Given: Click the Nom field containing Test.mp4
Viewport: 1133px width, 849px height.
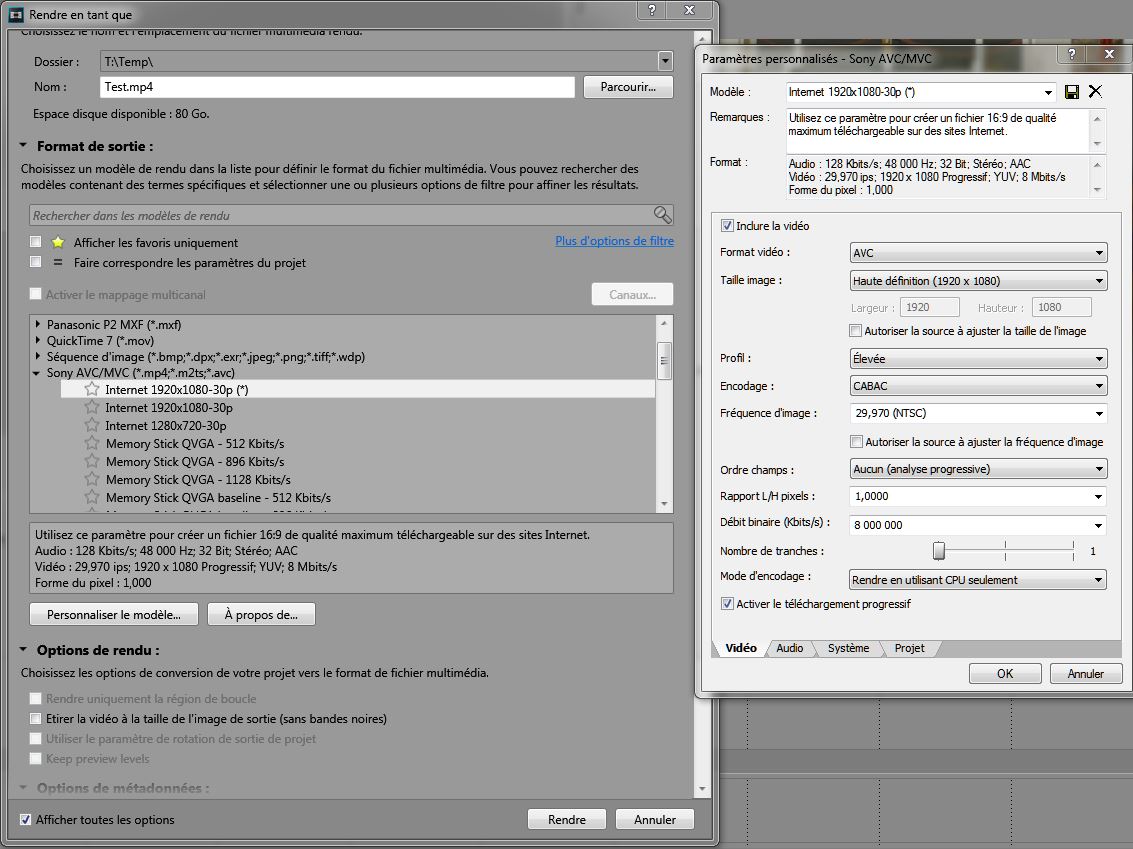Looking at the screenshot, I should click(337, 87).
